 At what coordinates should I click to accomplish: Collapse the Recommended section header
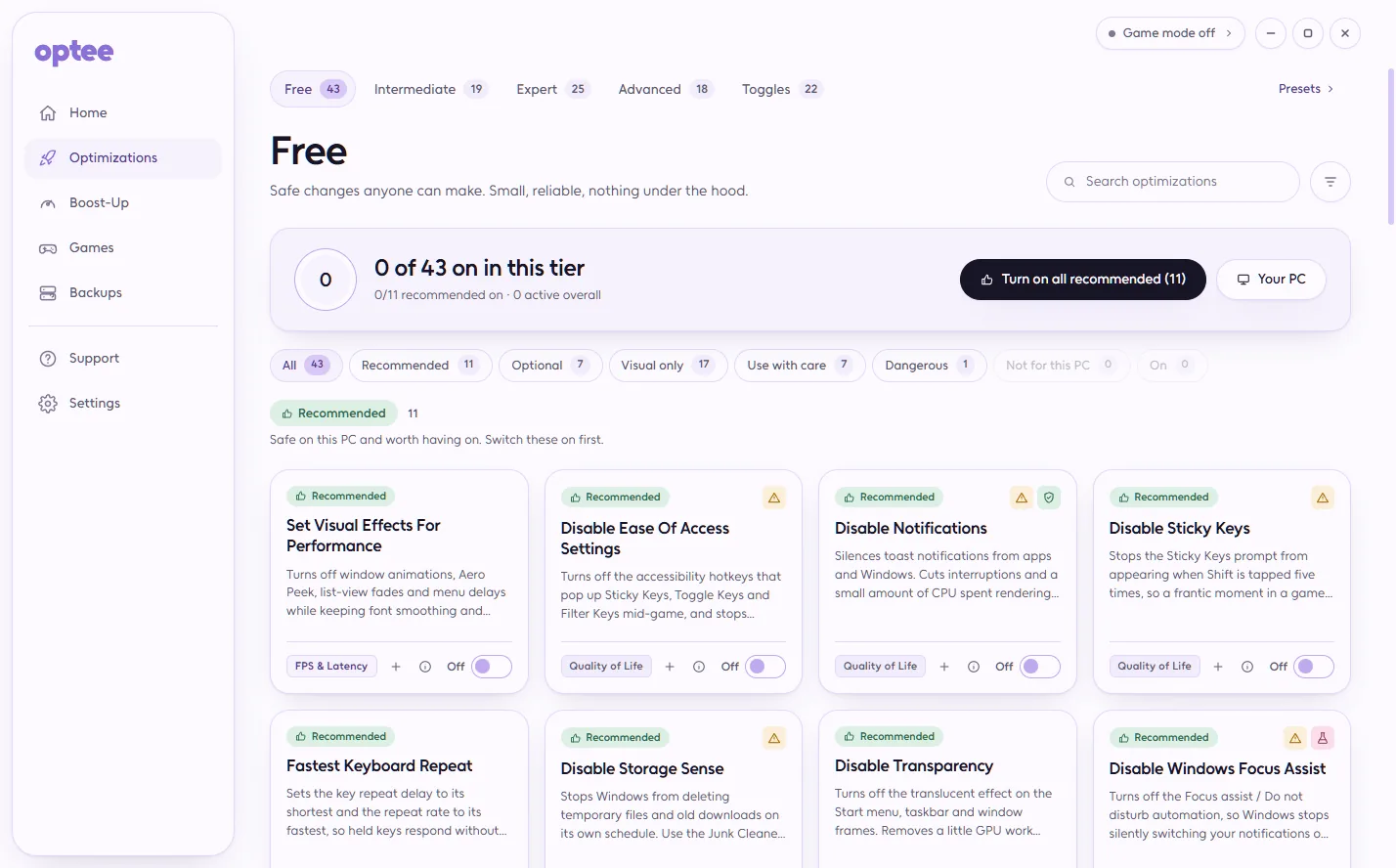coord(333,413)
